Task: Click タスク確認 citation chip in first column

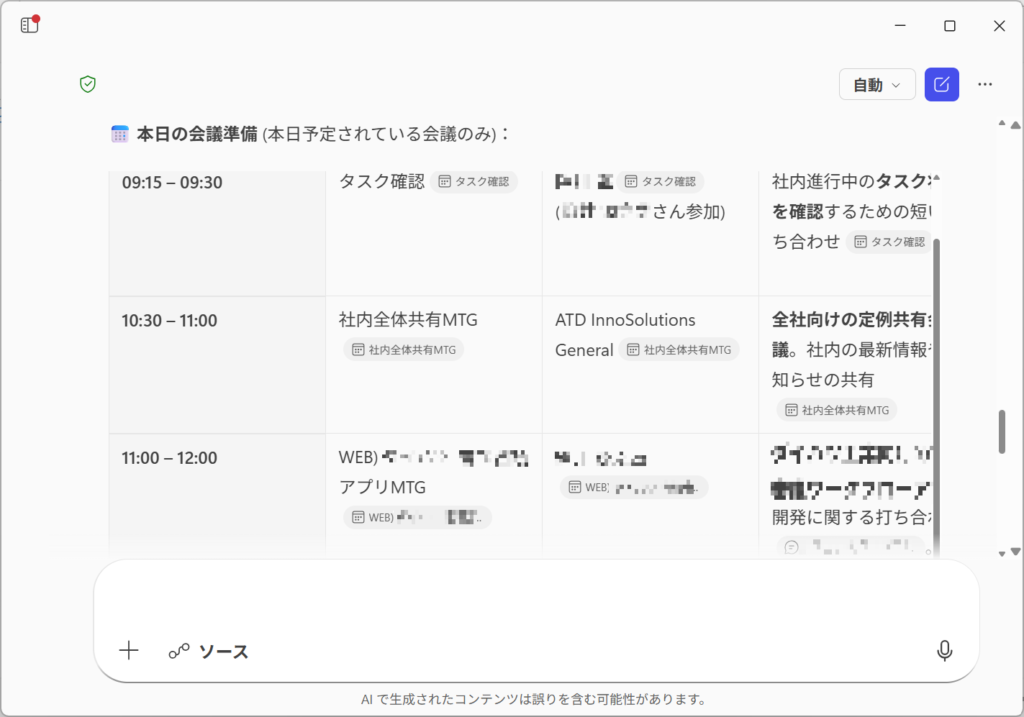Action: pyautogui.click(x=474, y=182)
